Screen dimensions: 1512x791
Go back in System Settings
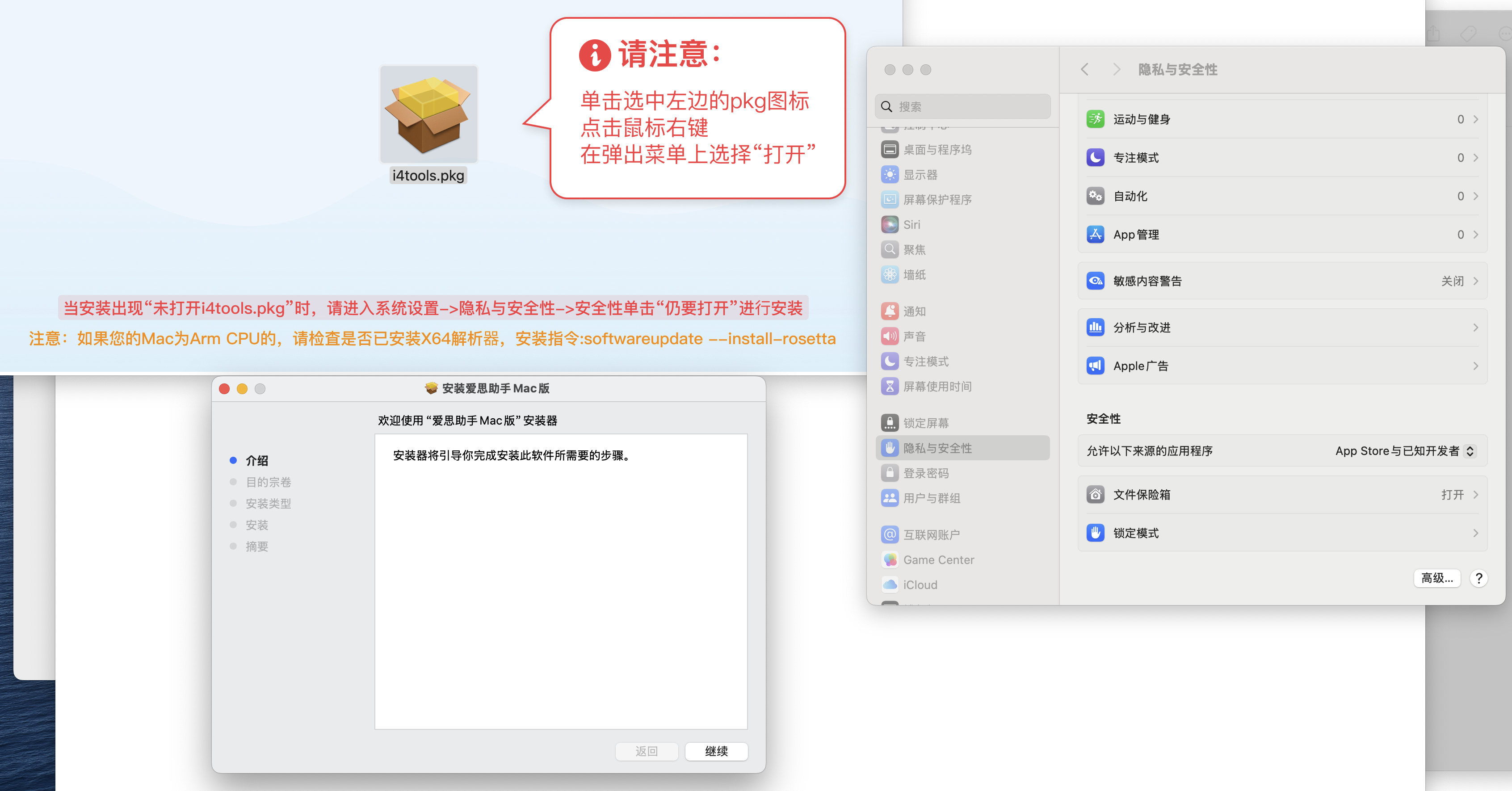[1085, 69]
